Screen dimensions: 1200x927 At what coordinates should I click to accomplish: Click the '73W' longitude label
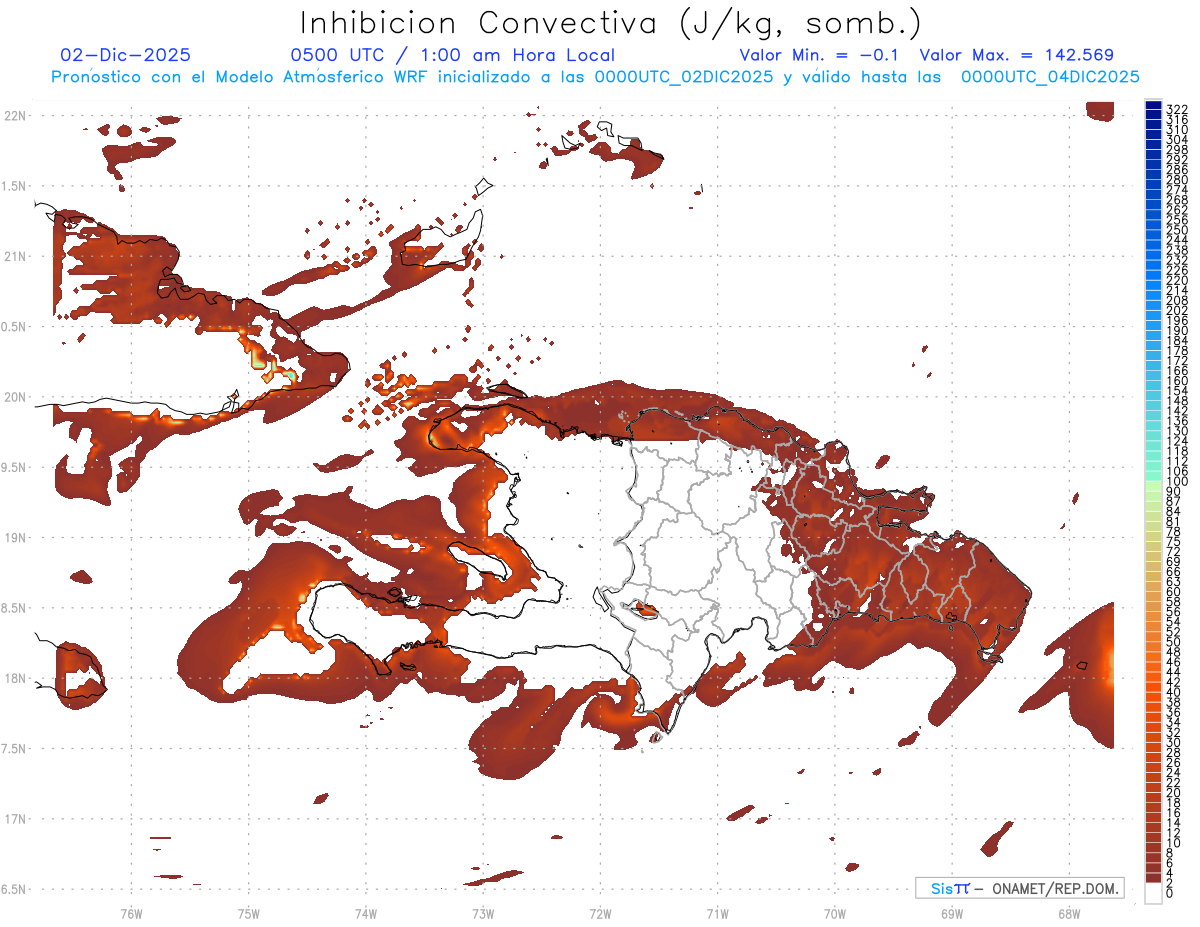tap(483, 914)
